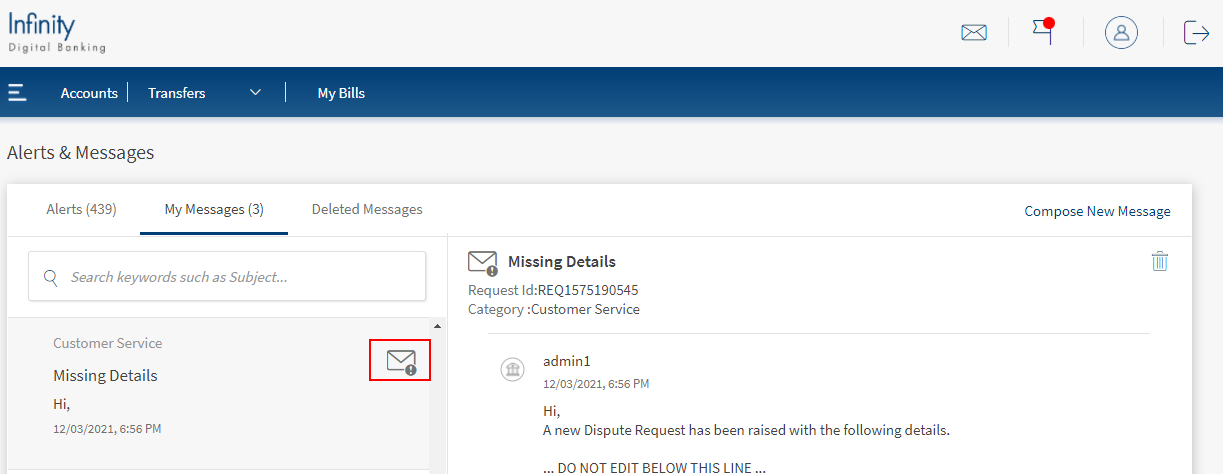
Task: Click the bank avatar beside admin1
Action: [x=512, y=370]
